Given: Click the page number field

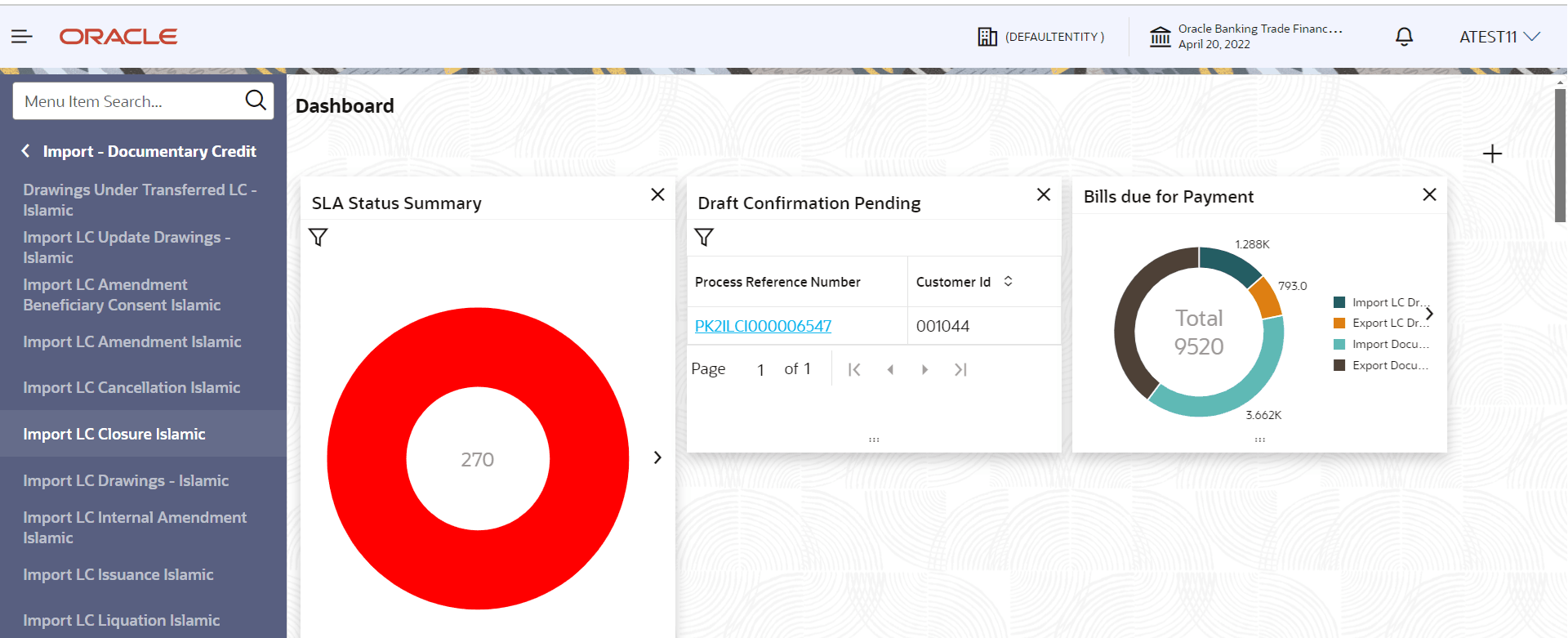Looking at the screenshot, I should click(x=760, y=369).
